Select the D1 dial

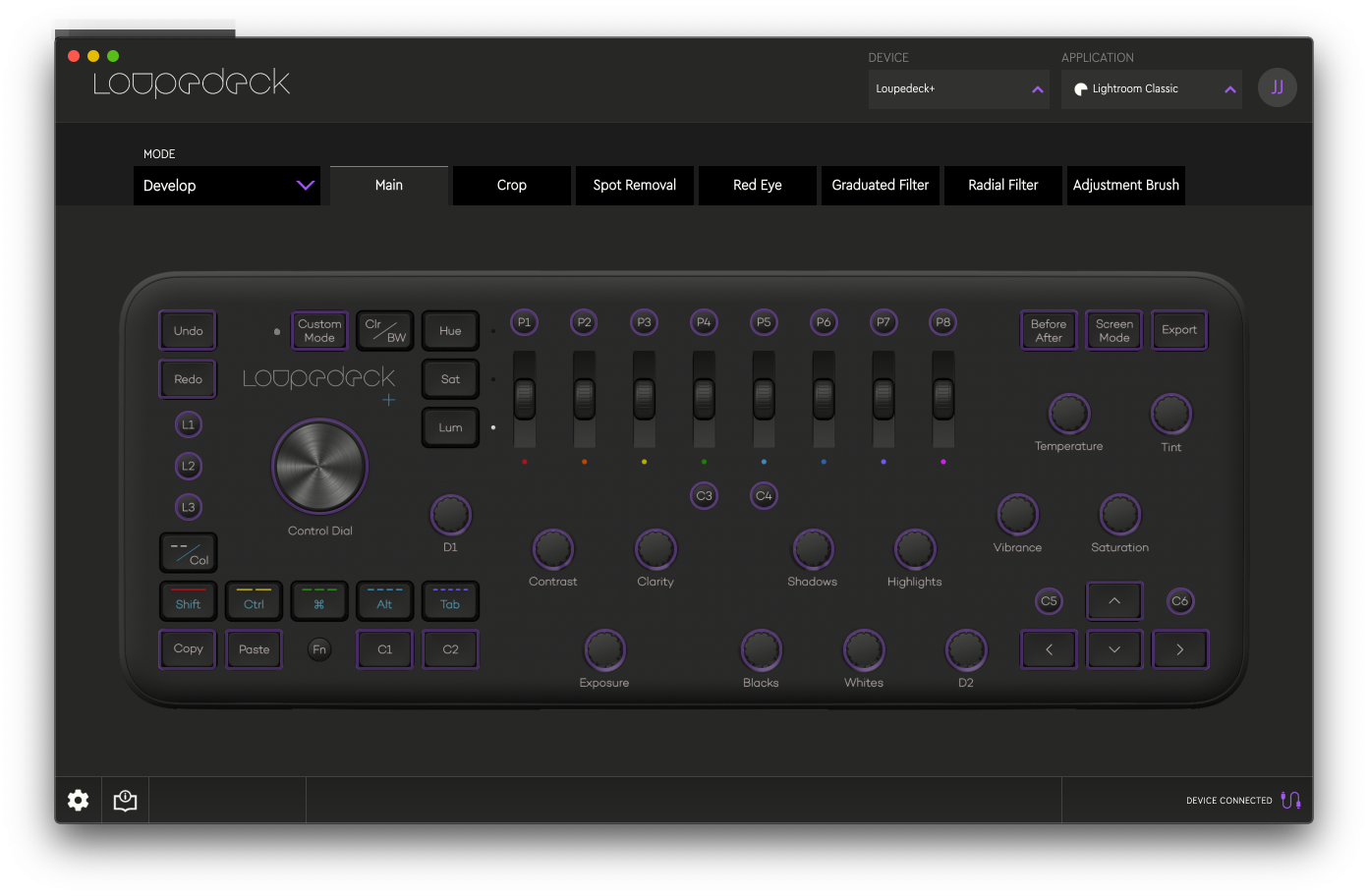tap(450, 515)
